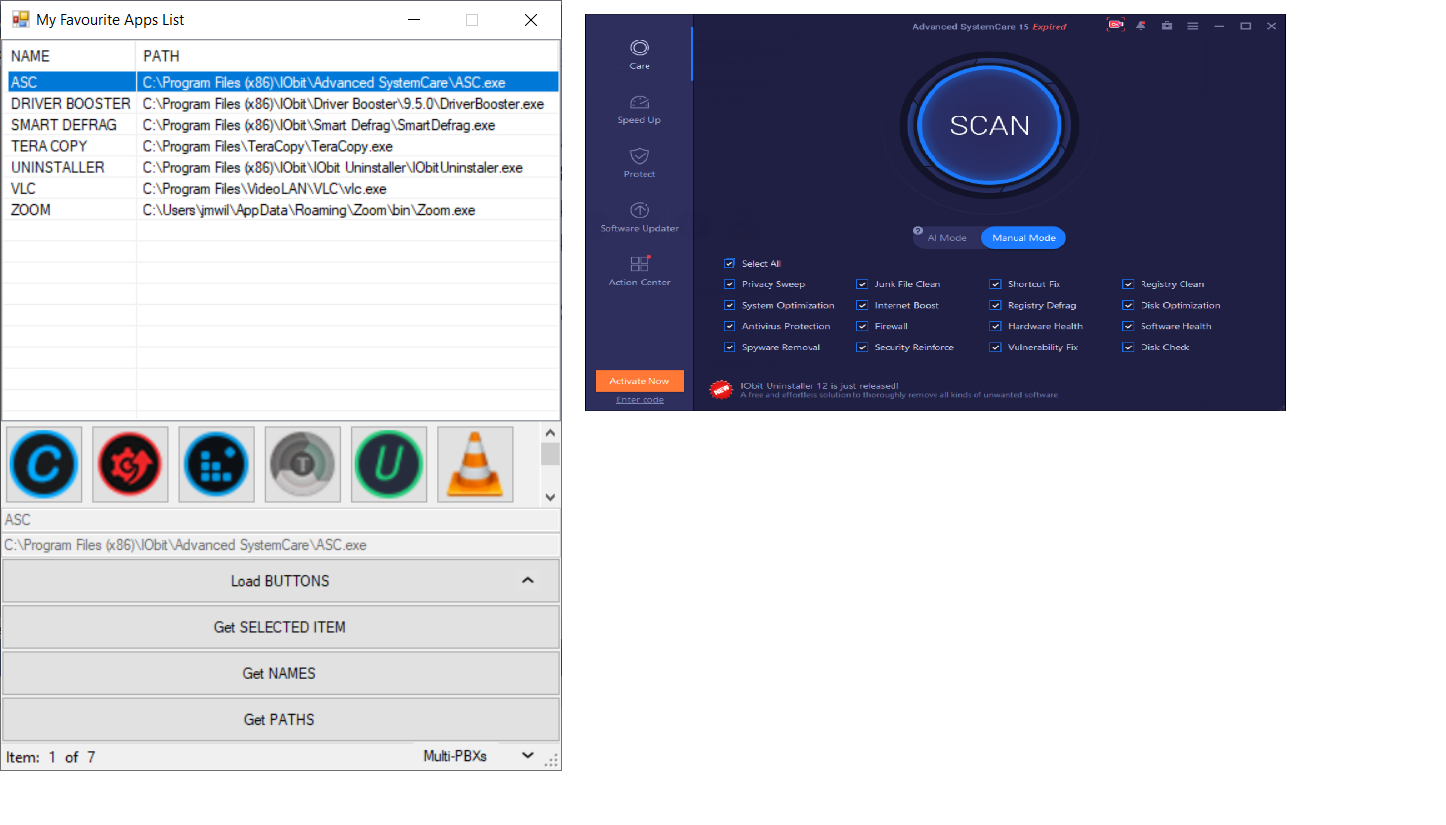Click the Activate Now button
The height and width of the screenshot is (825, 1446).
640,381
